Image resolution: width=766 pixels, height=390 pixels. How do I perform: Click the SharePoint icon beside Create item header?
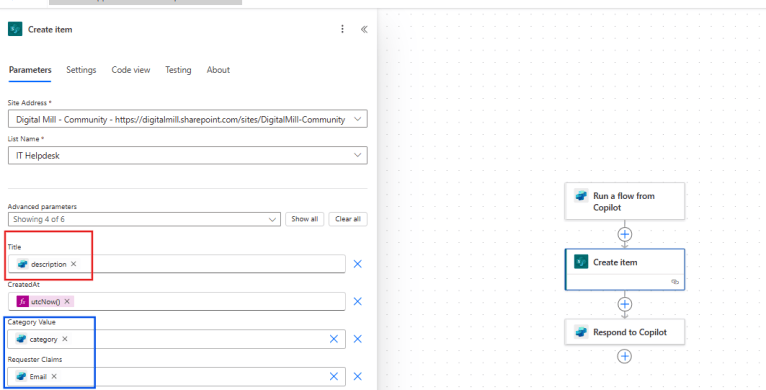(15, 29)
